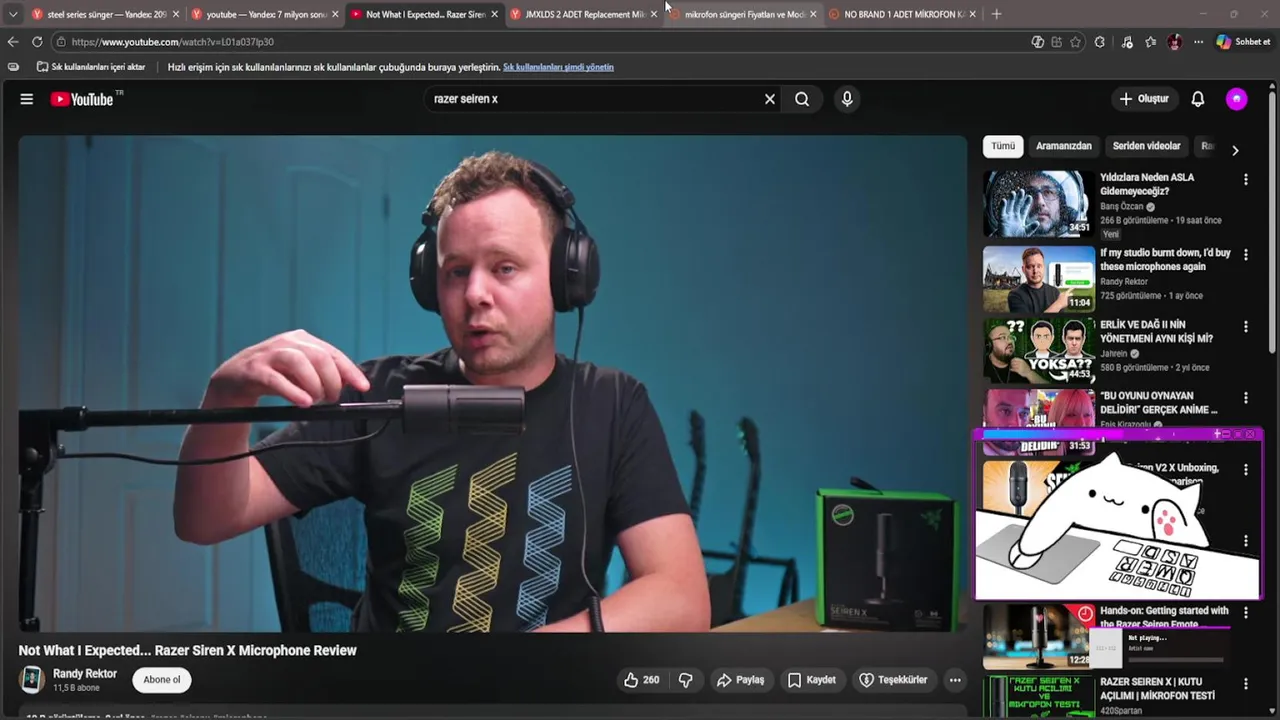Pause video by clicking the player
The width and height of the screenshot is (1280, 720).
coord(493,384)
